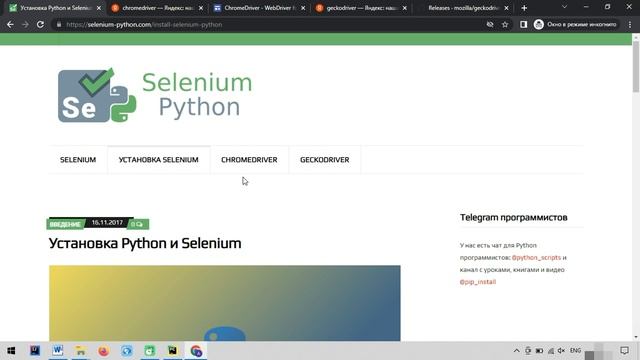Open the CHROMEDRIVER menu item
This screenshot has height=360, width=640.
point(249,160)
